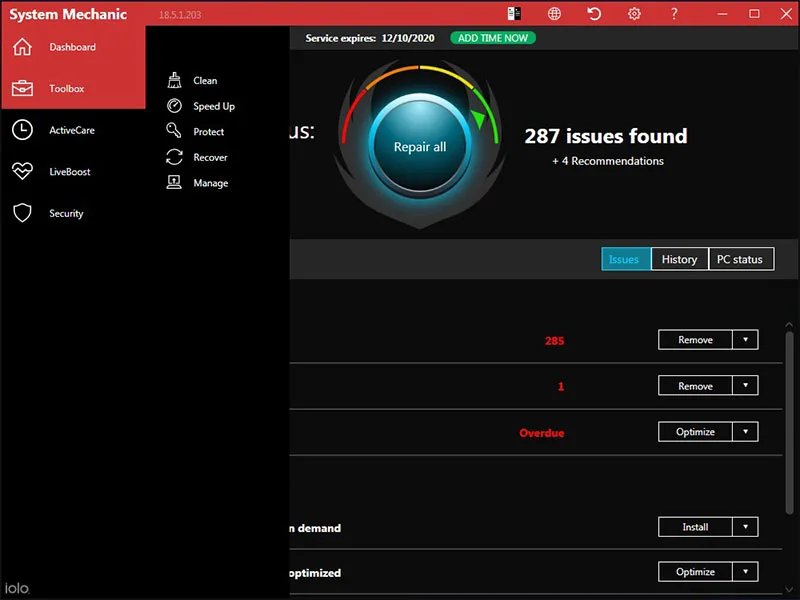Image resolution: width=800 pixels, height=600 pixels.
Task: Open help question mark icon
Action: click(674, 14)
